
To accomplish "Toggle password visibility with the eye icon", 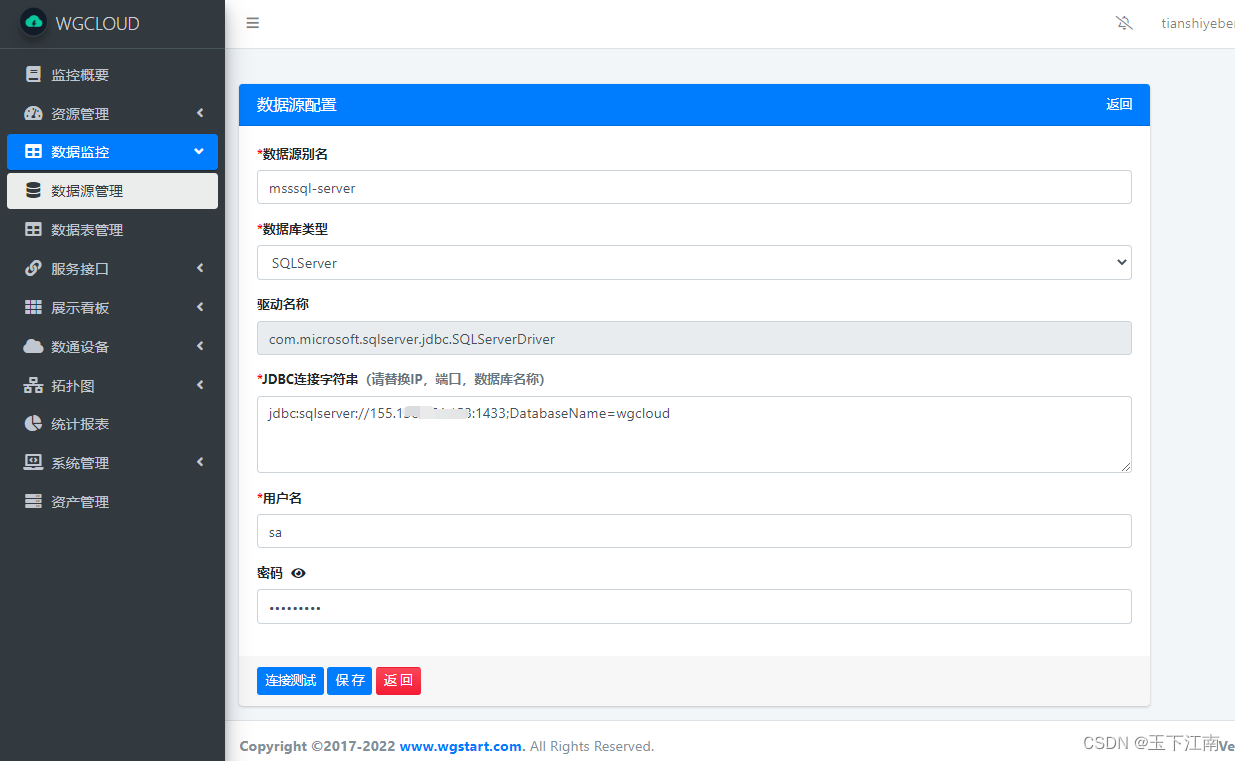I will pos(296,572).
